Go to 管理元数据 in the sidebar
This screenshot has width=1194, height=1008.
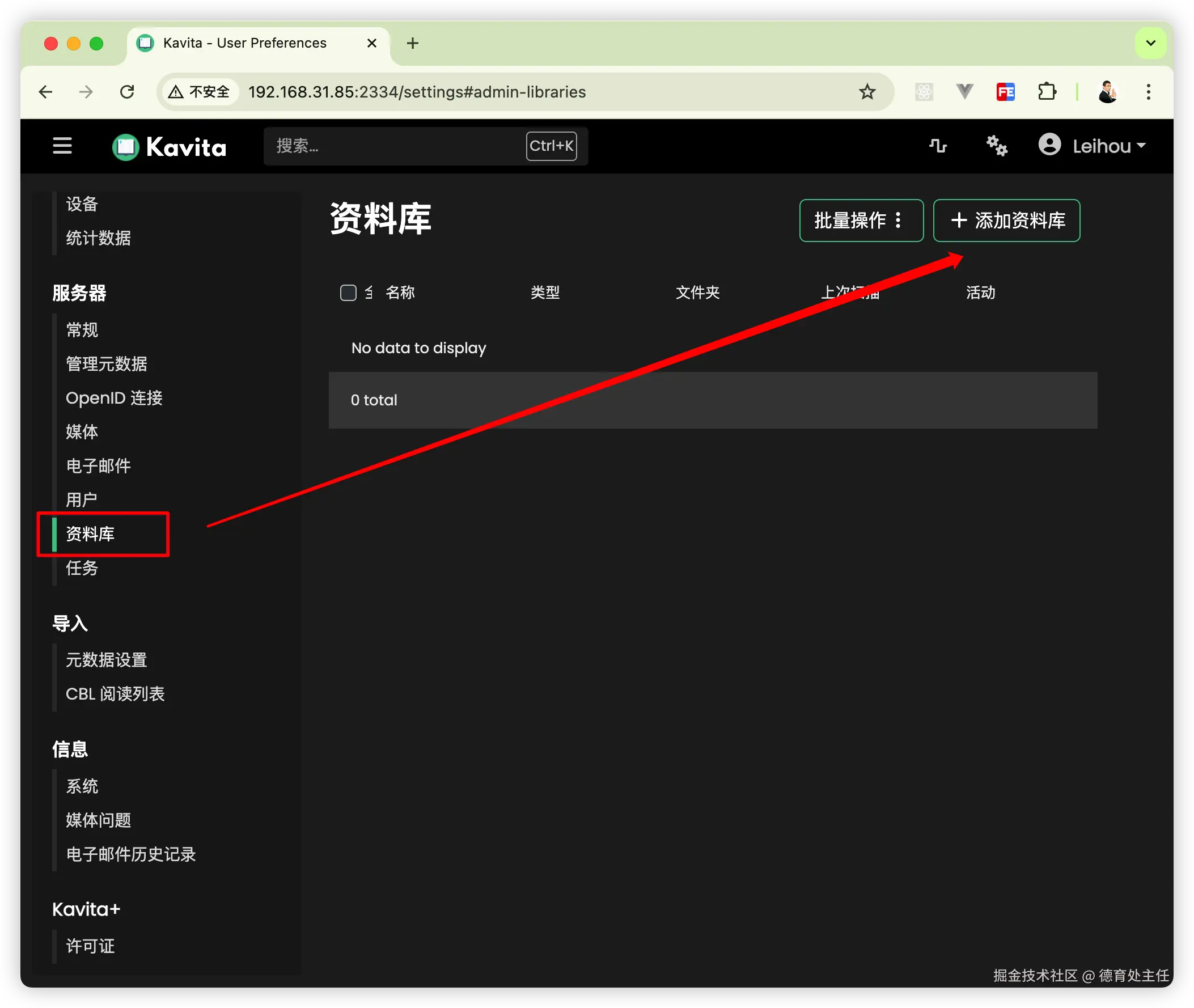pyautogui.click(x=106, y=363)
